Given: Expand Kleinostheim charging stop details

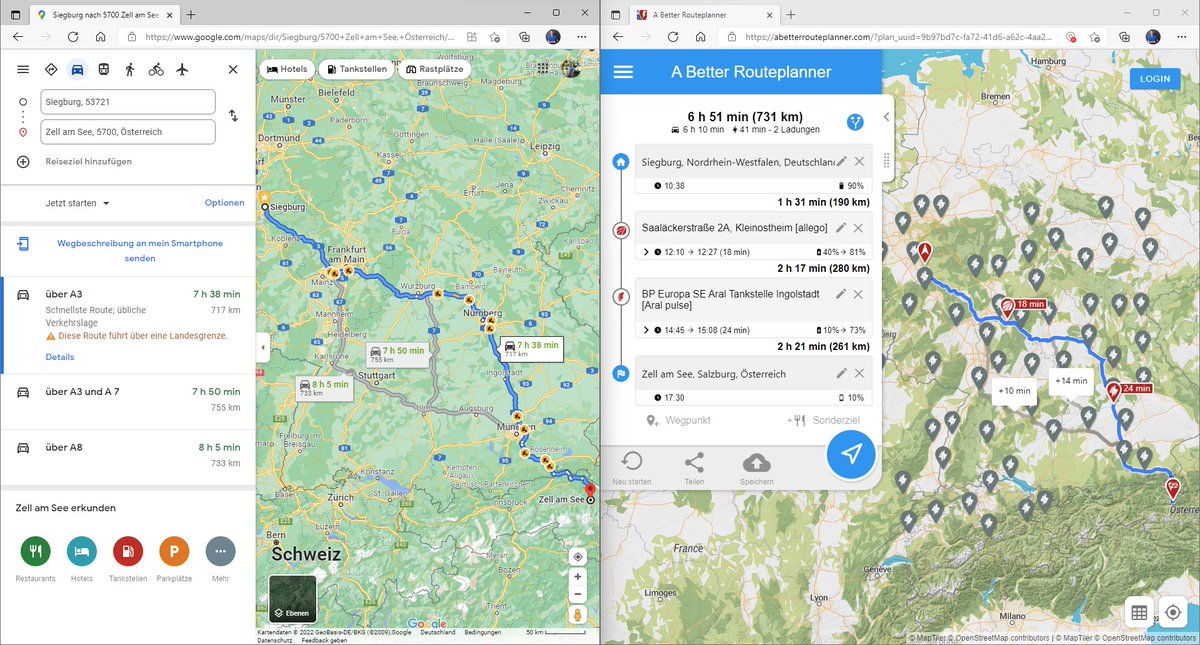Looking at the screenshot, I should click(x=646, y=252).
